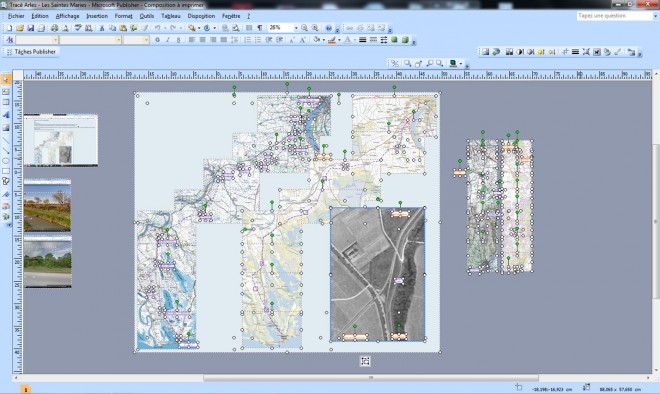Viewport: 660px width, 394px height.
Task: Click the Insert Picture icon in Picture toolbar
Action: 485,52
